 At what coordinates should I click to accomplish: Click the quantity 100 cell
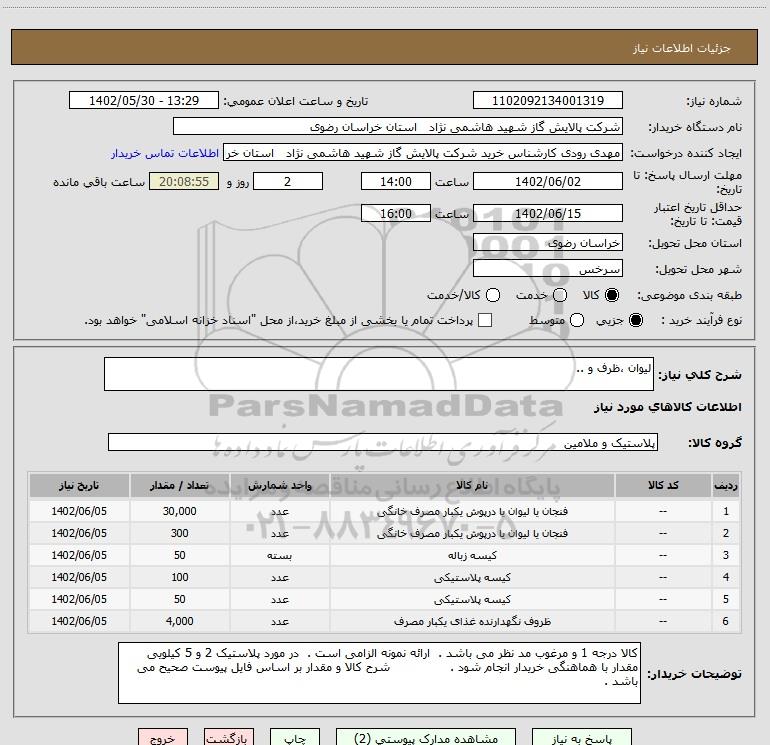click(x=179, y=577)
